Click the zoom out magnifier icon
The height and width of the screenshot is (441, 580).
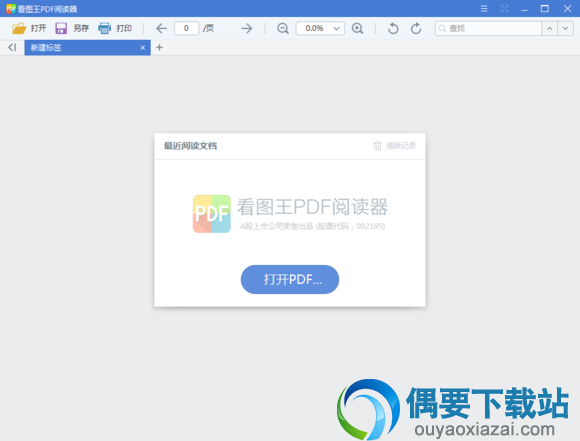(x=283, y=28)
